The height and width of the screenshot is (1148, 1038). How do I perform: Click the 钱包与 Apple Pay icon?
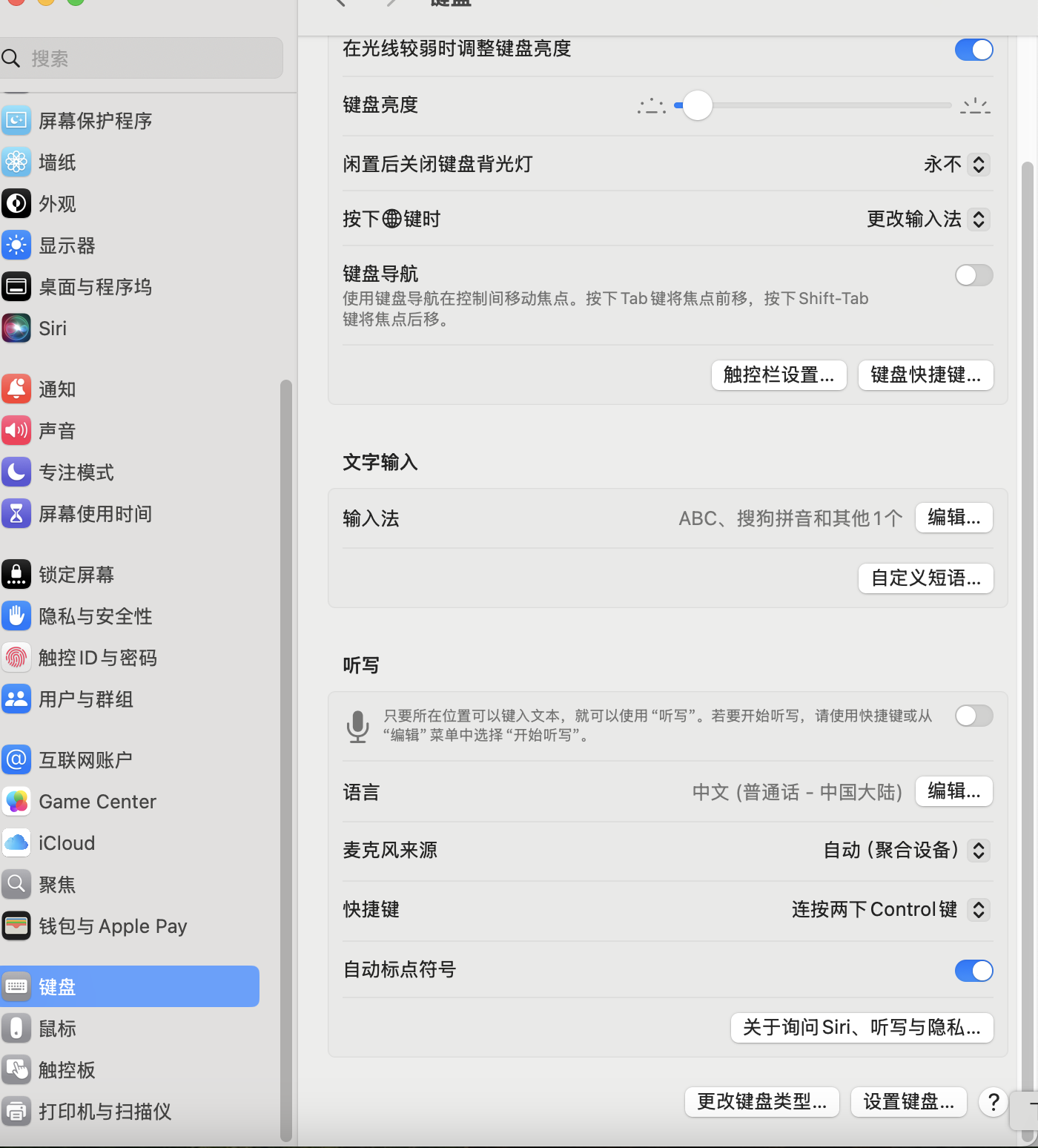[x=16, y=926]
